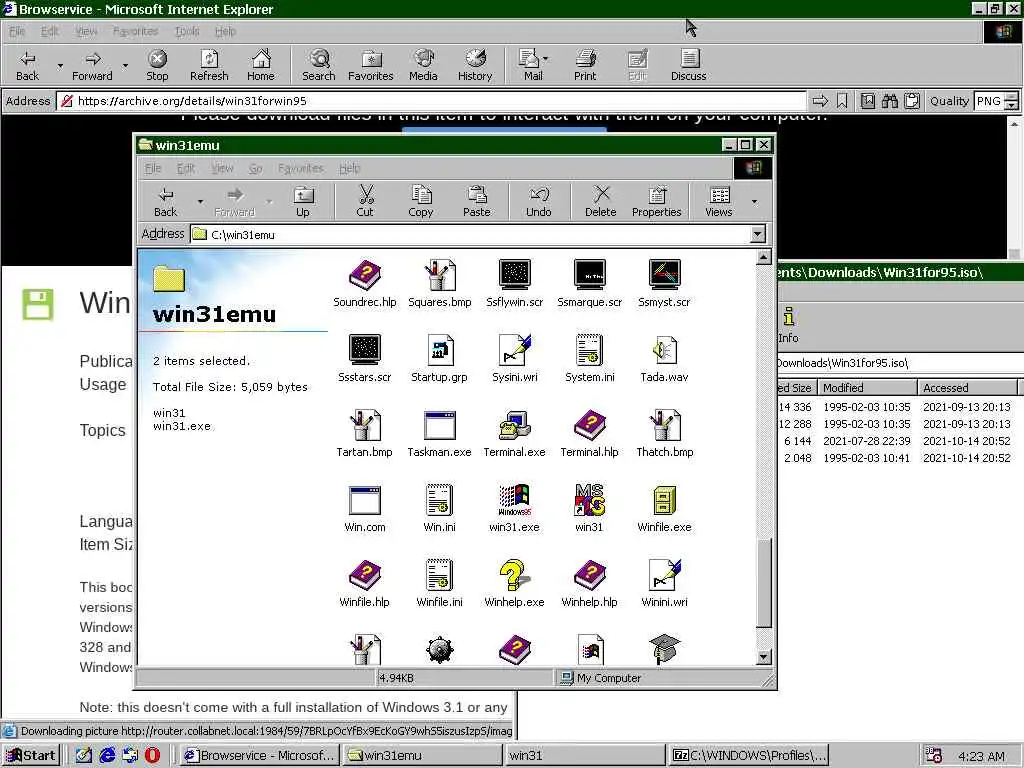Screen dimensions: 1024x768
Task: Go Up one folder level
Action: [303, 201]
